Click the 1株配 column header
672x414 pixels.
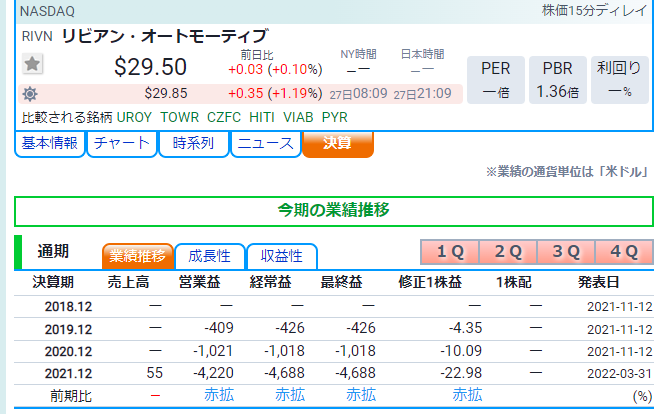[513, 282]
